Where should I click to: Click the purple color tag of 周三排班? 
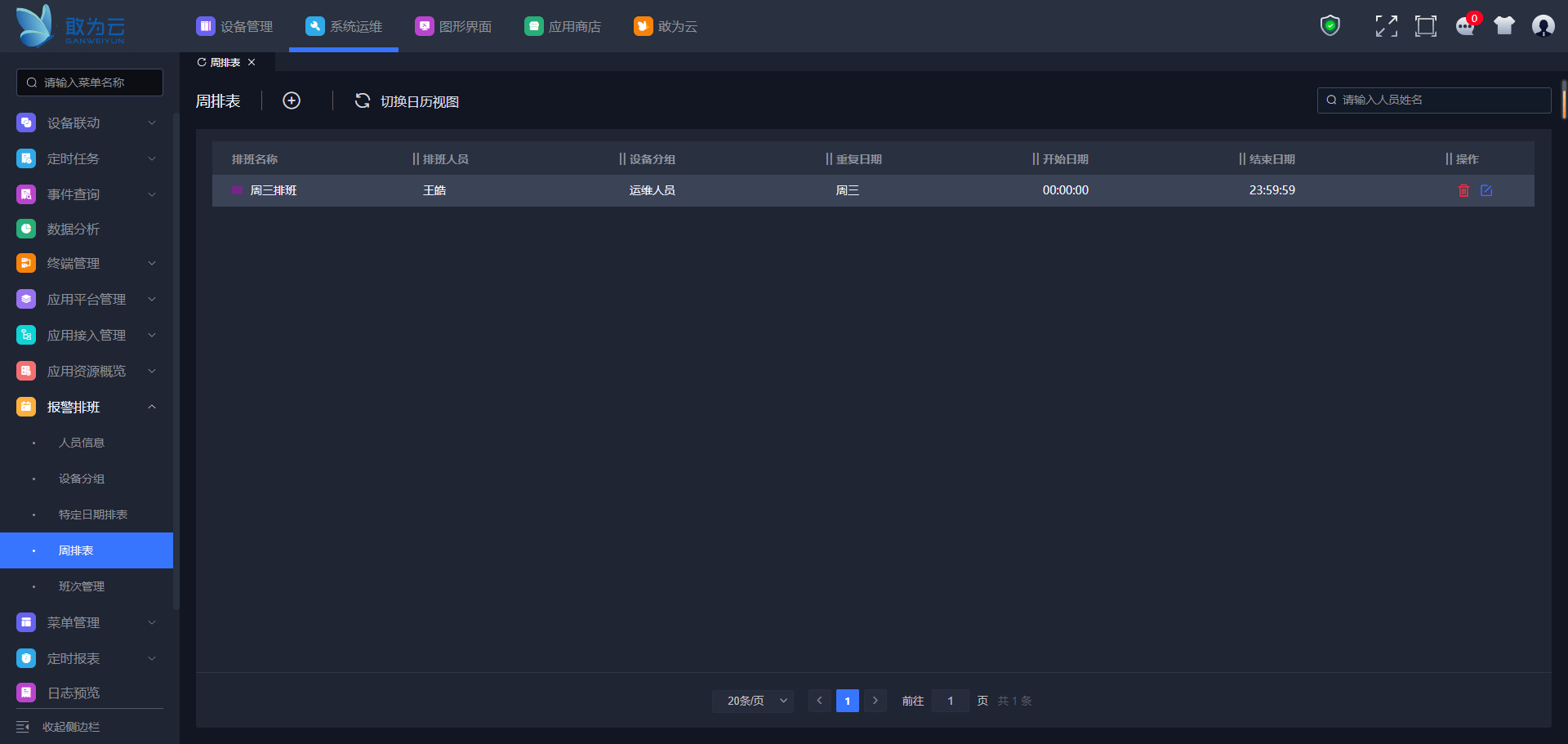238,190
